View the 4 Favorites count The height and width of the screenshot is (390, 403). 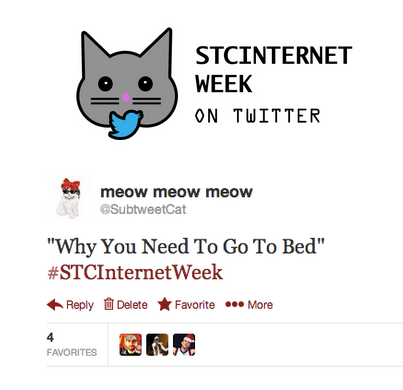pos(72,345)
